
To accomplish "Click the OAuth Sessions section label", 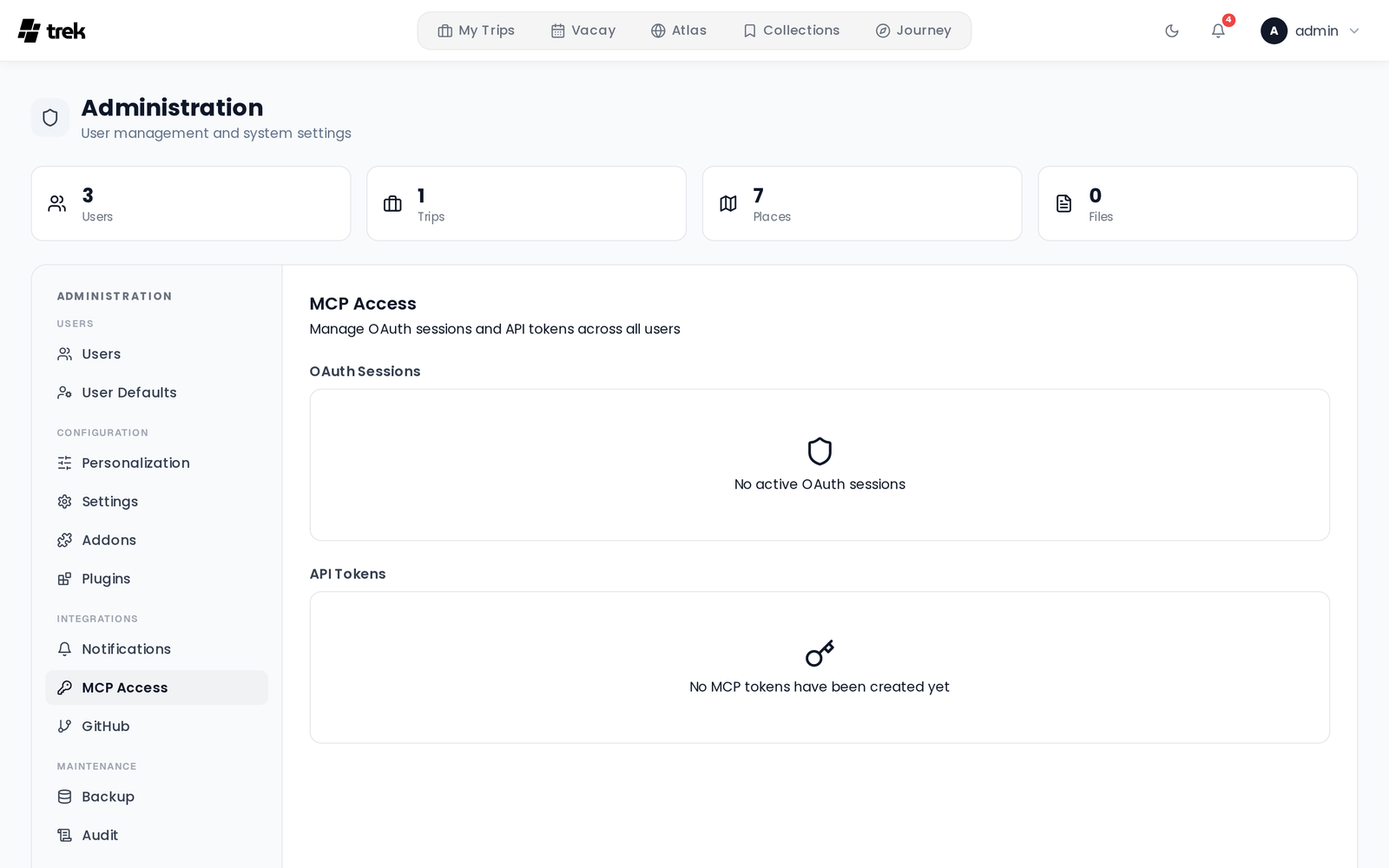I will coord(365,372).
